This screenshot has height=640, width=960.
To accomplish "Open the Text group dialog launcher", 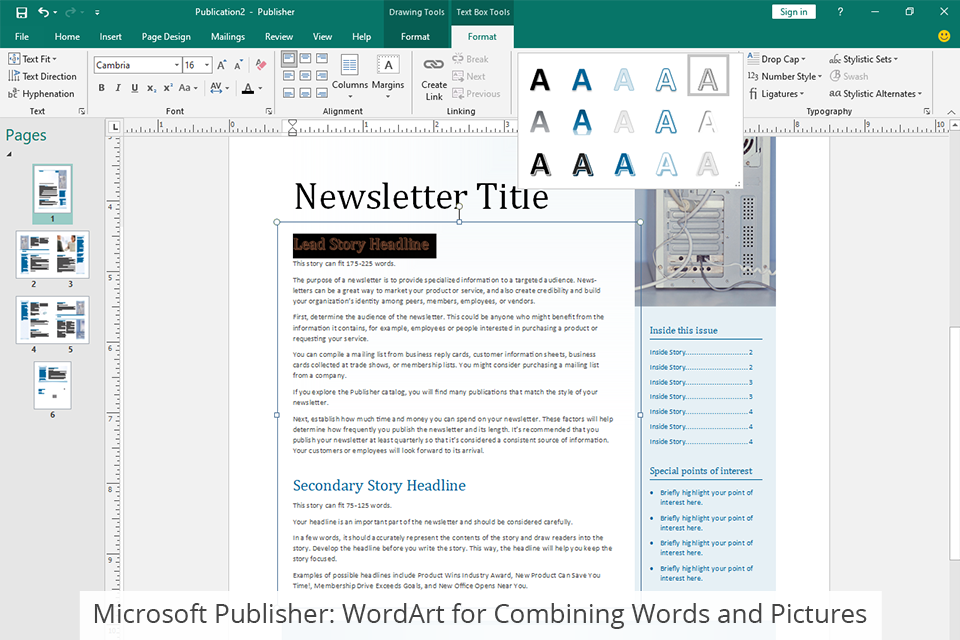I will click(x=81, y=111).
